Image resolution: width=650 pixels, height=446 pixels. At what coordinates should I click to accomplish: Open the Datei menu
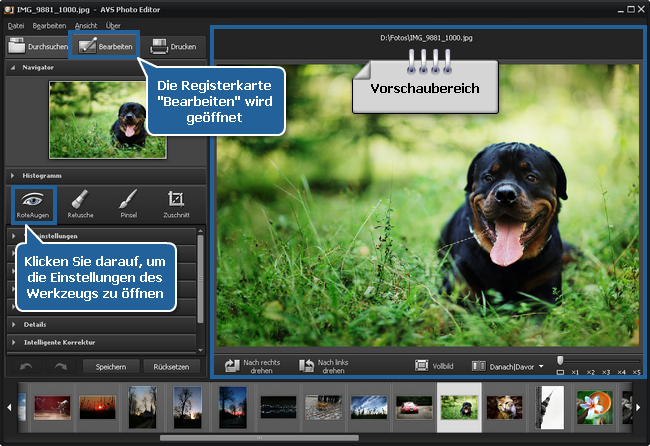16,23
